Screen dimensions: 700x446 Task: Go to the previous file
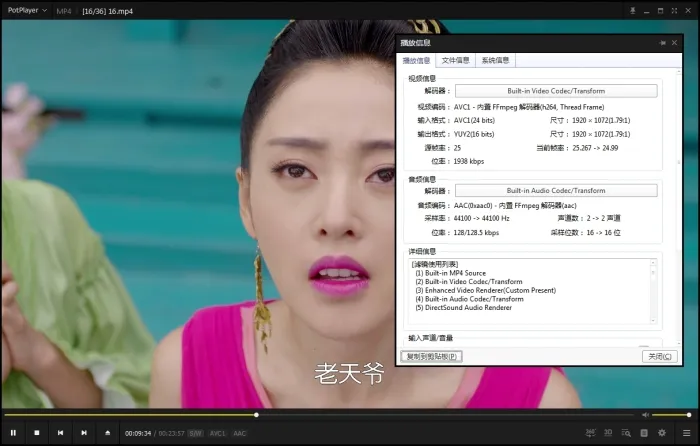point(60,433)
